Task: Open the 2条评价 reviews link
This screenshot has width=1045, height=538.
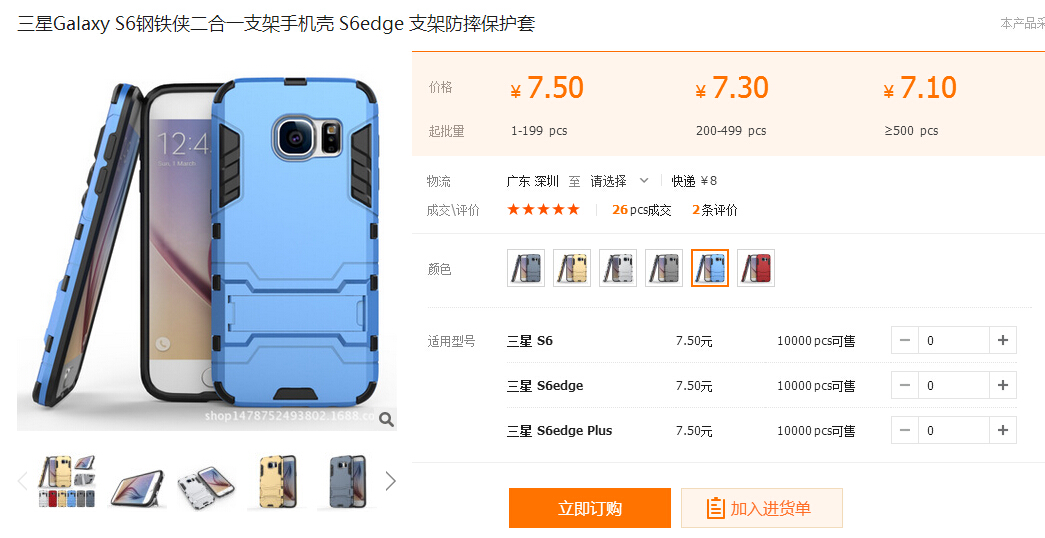Action: tap(714, 210)
